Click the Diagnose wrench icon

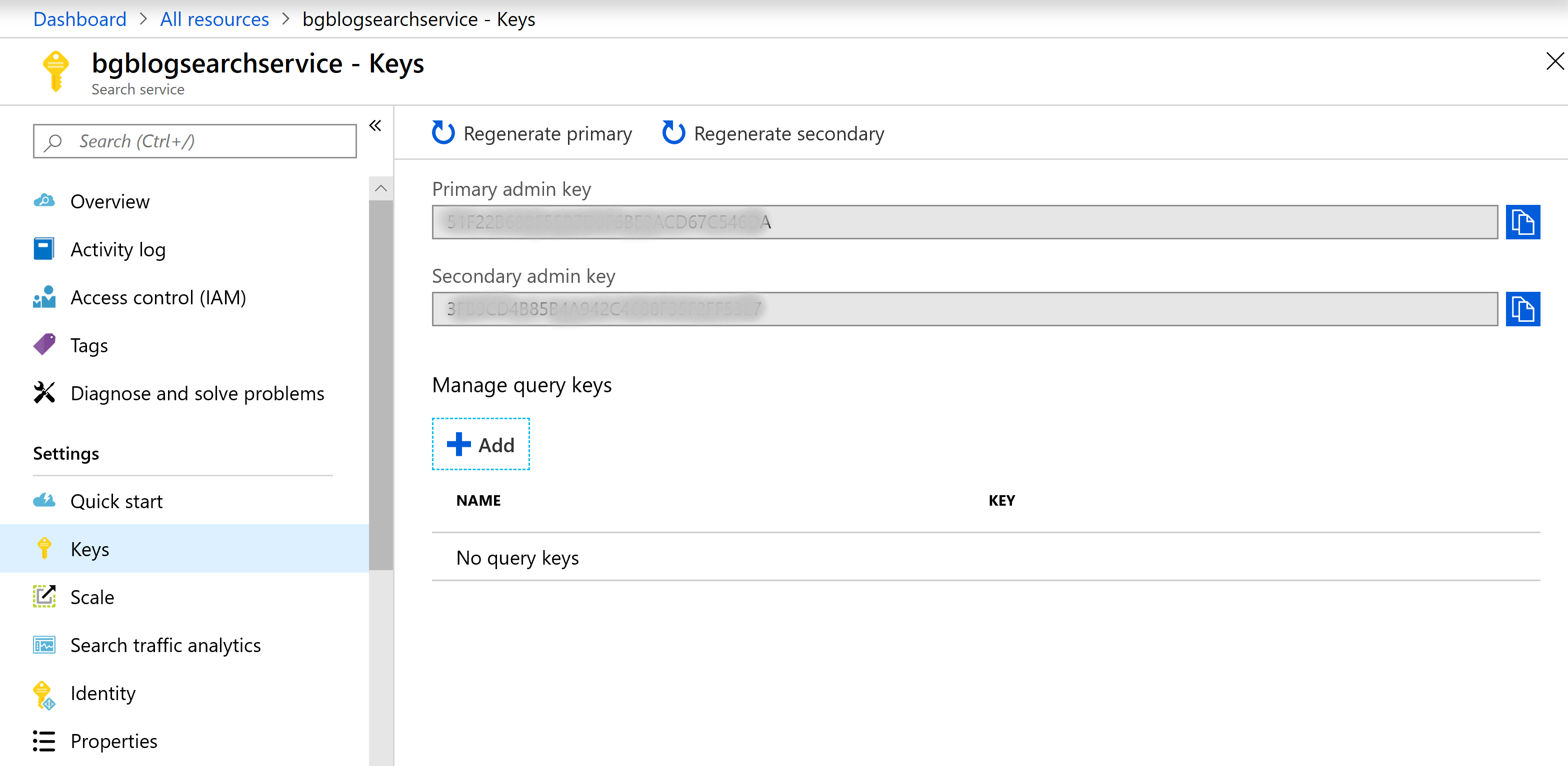point(44,392)
